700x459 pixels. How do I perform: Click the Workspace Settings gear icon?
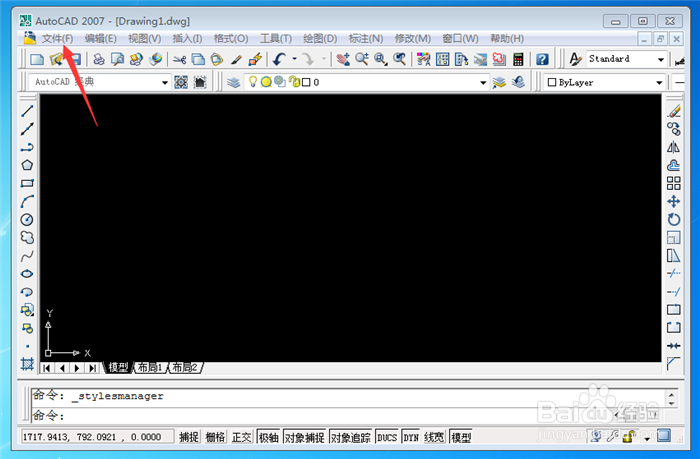(x=181, y=82)
